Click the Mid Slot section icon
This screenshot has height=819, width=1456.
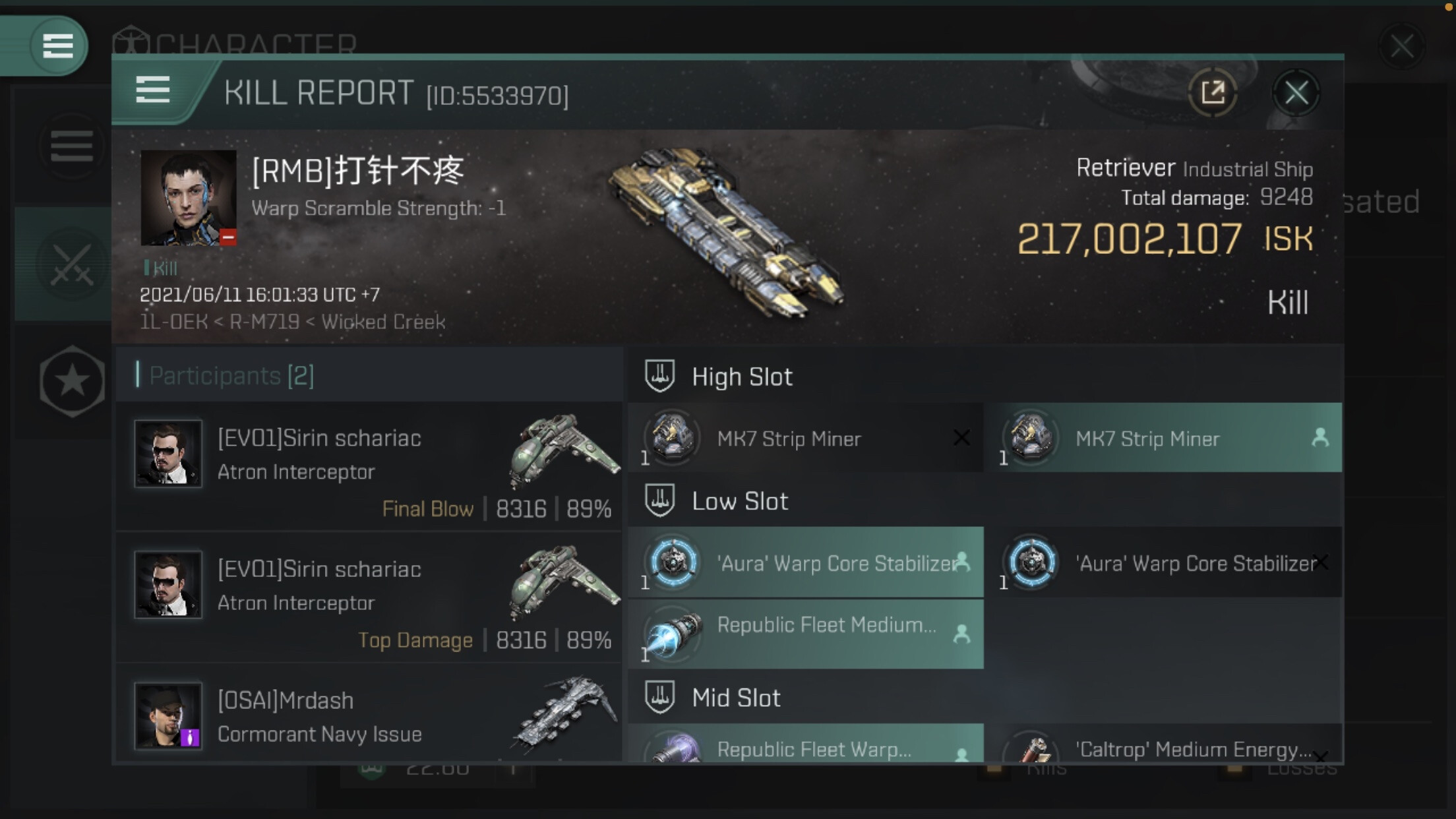coord(659,697)
